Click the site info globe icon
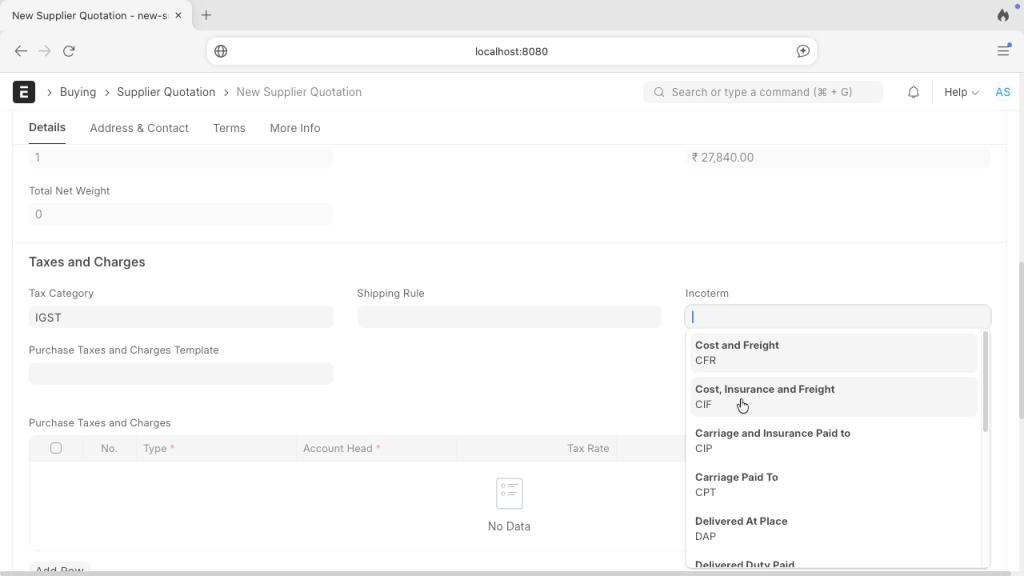This screenshot has width=1024, height=576. (x=221, y=51)
